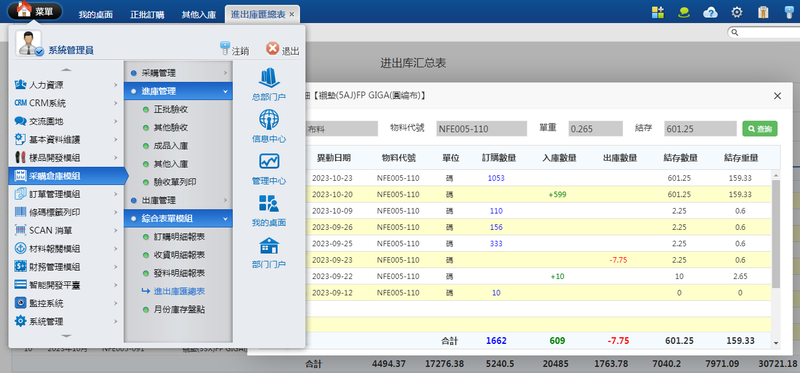Click the 材料報關模組 anchor icon

[20, 248]
